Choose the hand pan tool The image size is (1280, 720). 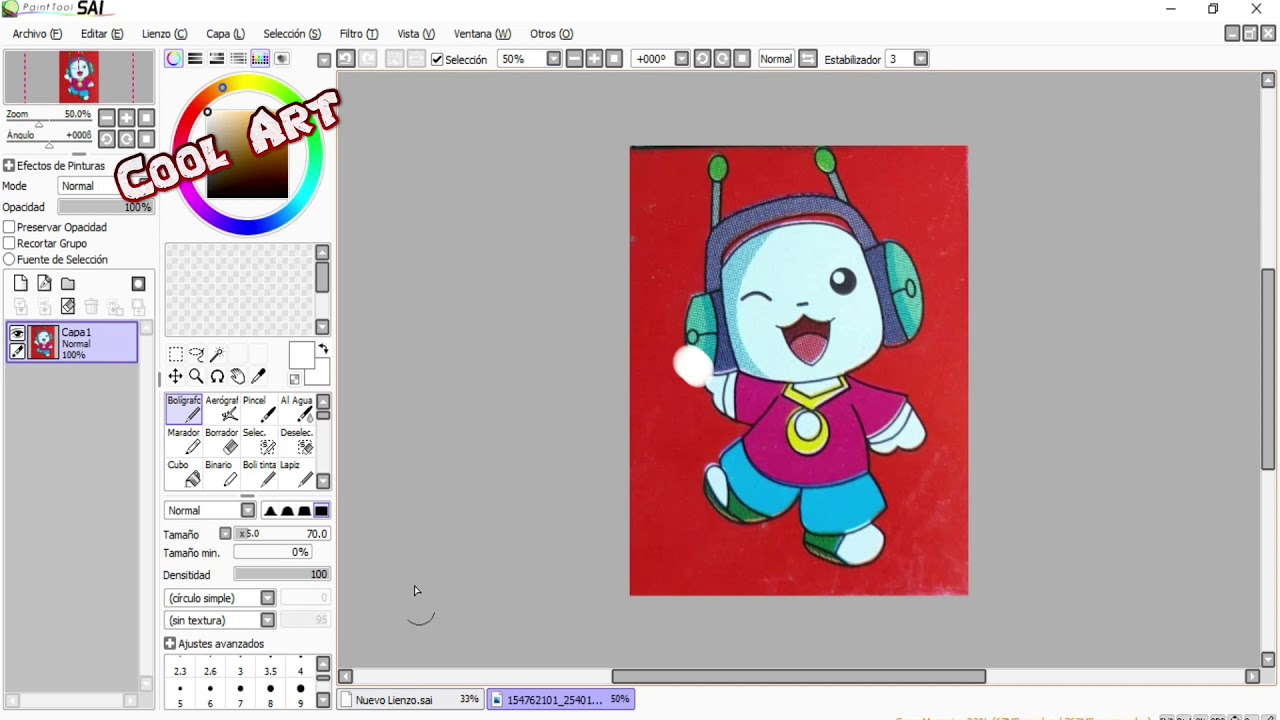pyautogui.click(x=238, y=376)
